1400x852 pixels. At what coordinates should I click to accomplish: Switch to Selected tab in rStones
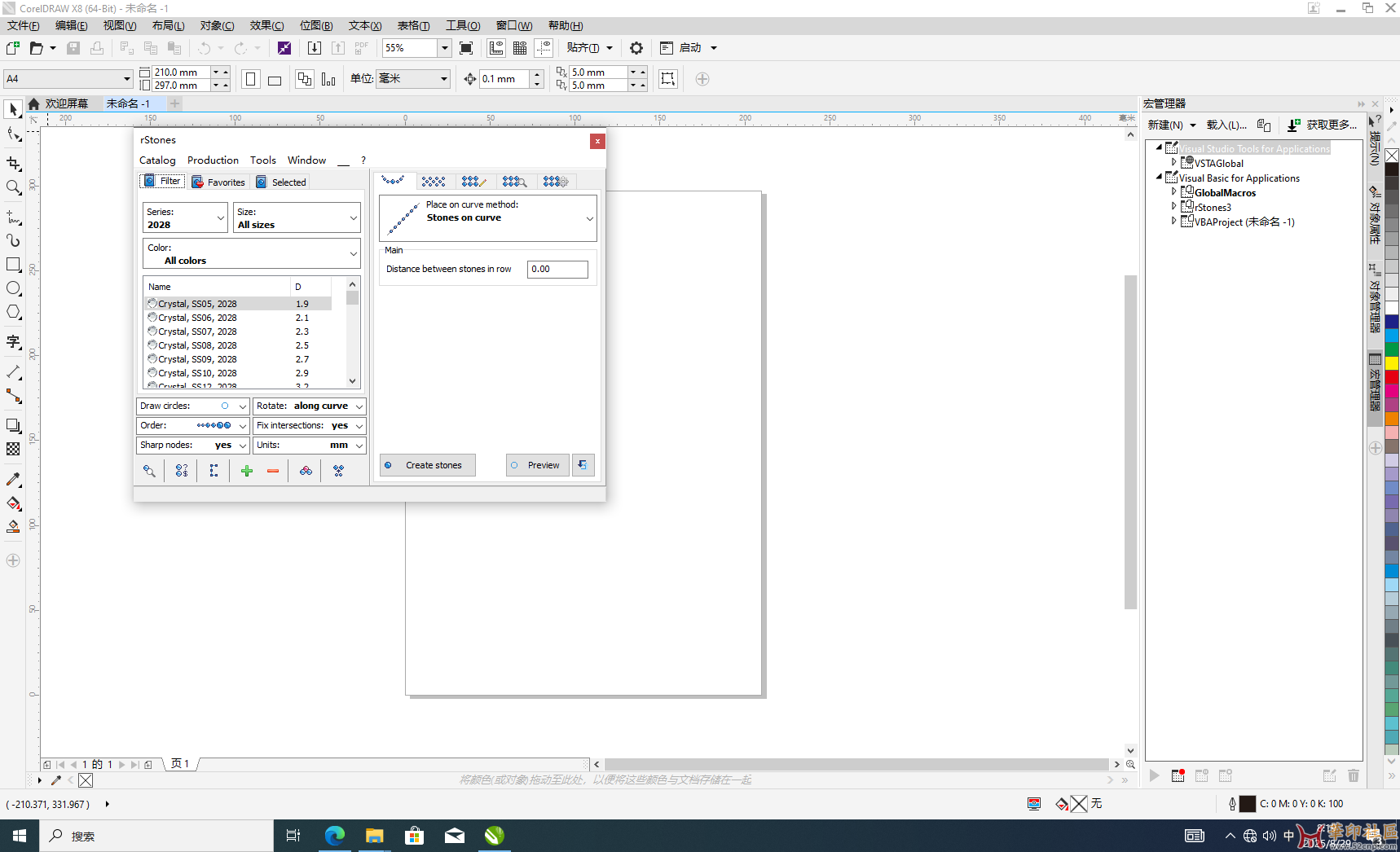pos(281,182)
